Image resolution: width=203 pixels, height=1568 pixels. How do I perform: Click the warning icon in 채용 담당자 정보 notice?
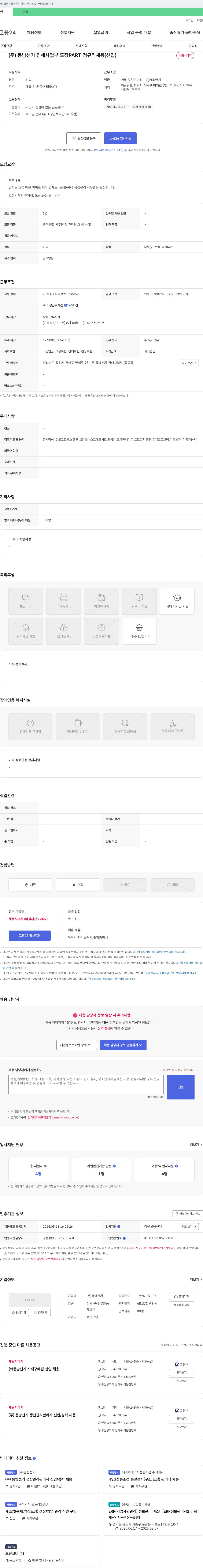pos(75,1015)
